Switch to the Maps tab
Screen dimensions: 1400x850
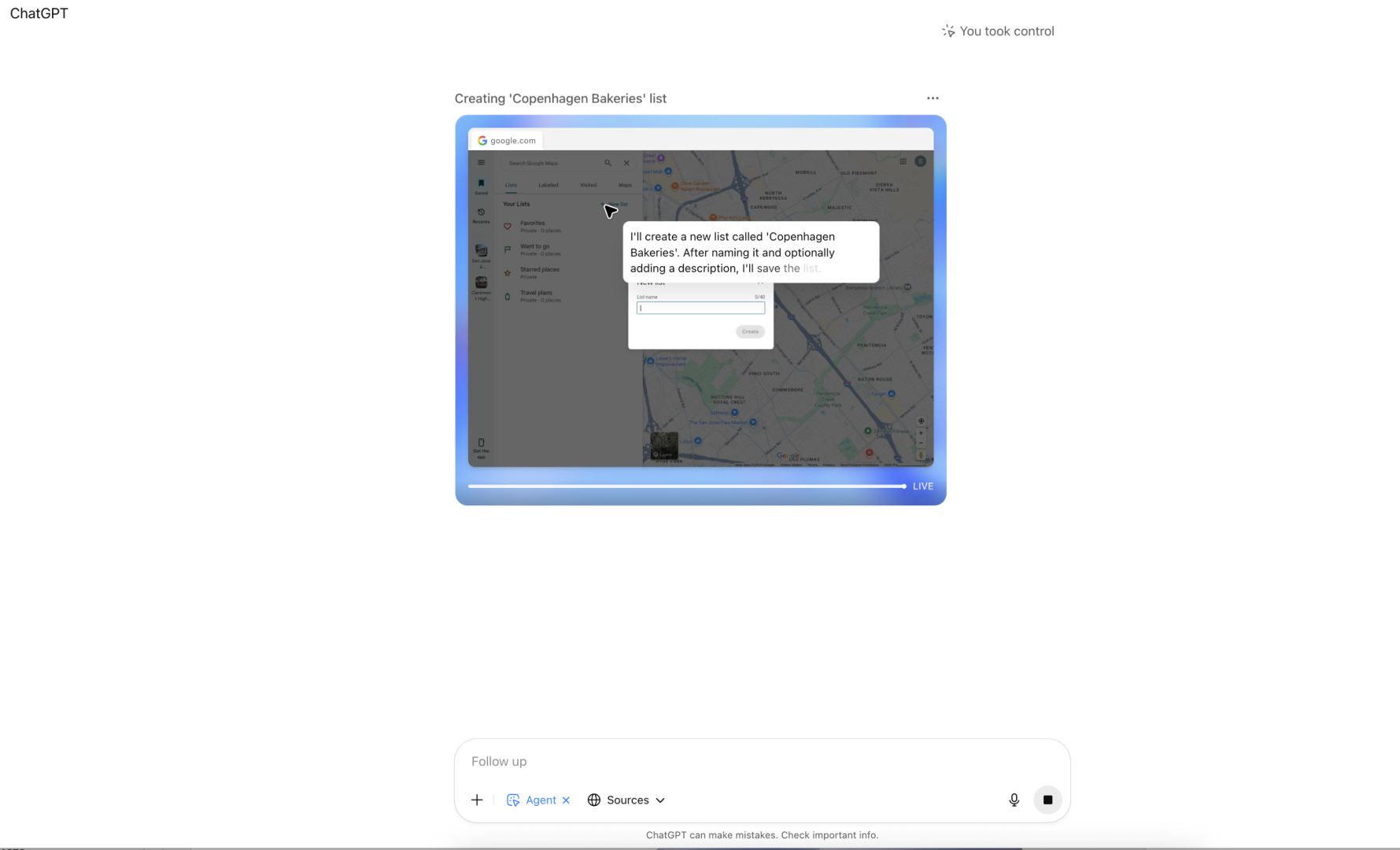tap(625, 185)
